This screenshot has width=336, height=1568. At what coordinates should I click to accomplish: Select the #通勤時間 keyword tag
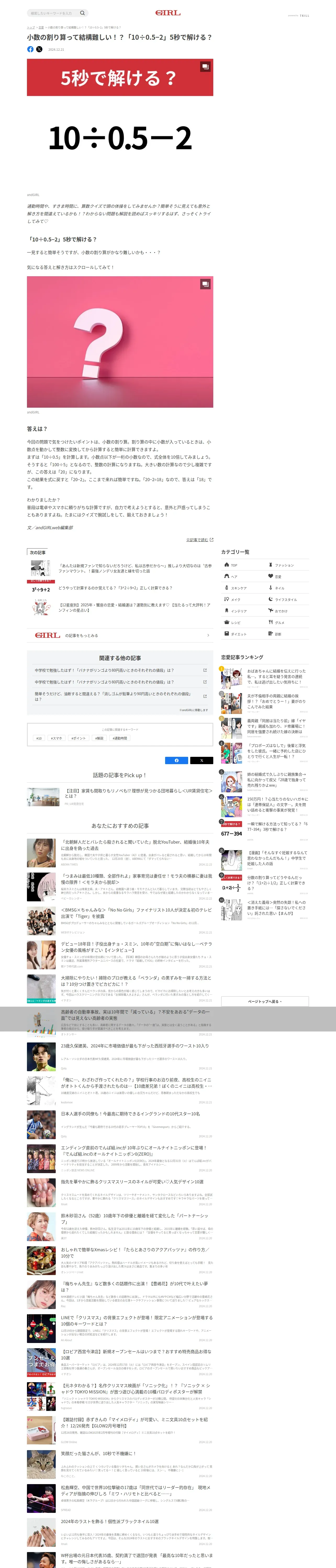pyautogui.click(x=120, y=738)
